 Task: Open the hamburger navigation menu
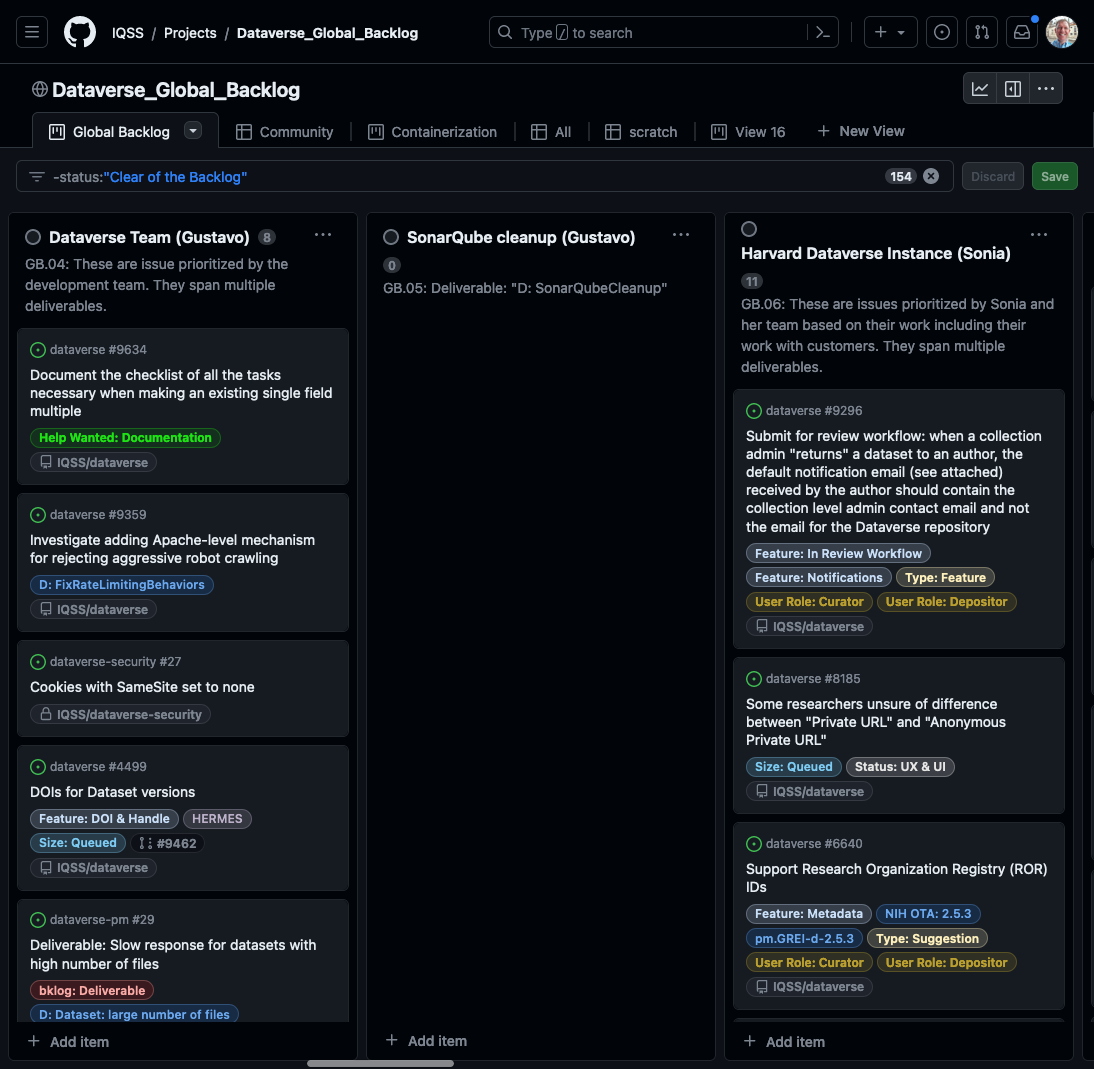(31, 33)
